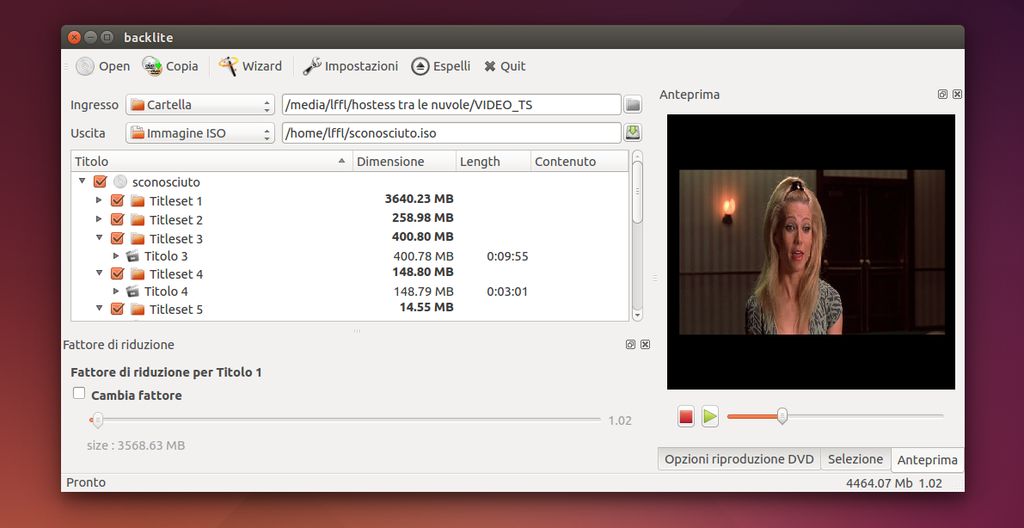Uncheck the Titleset 1 checkbox

117,201
